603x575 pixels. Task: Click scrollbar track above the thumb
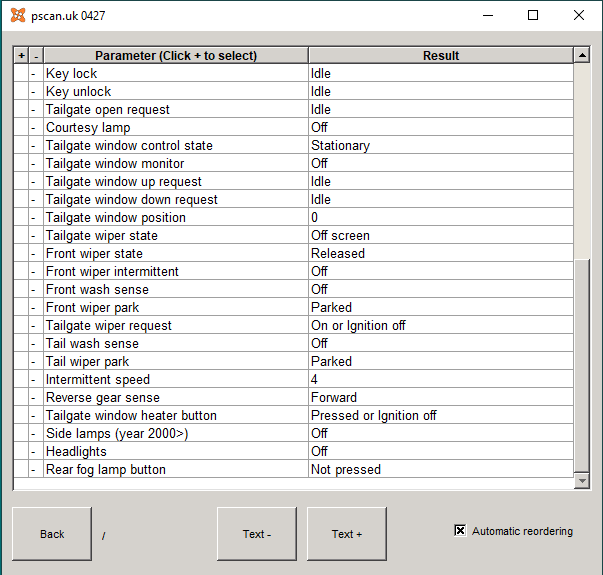tap(582, 162)
